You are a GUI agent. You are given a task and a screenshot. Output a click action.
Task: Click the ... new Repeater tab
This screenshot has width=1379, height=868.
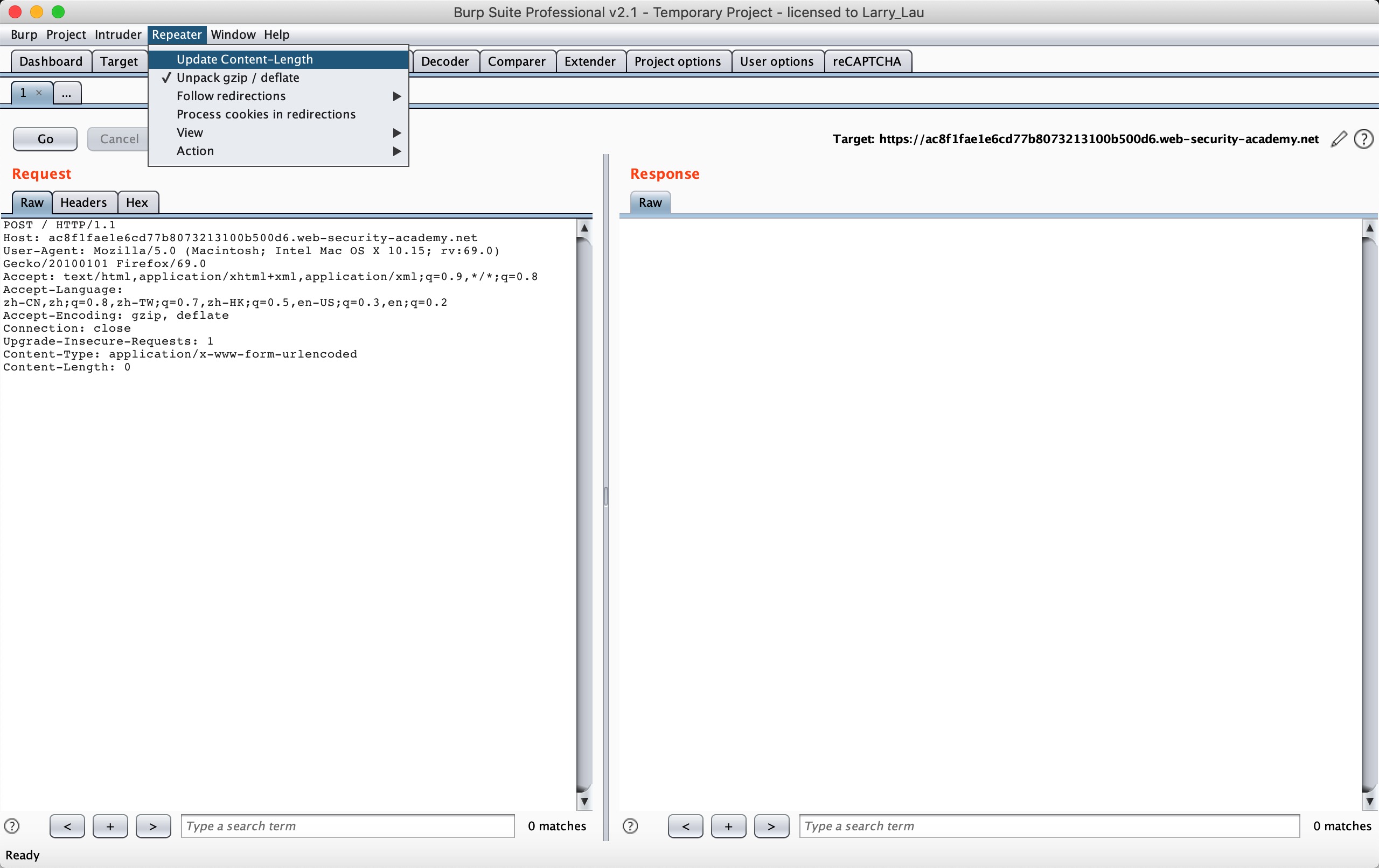tap(67, 93)
